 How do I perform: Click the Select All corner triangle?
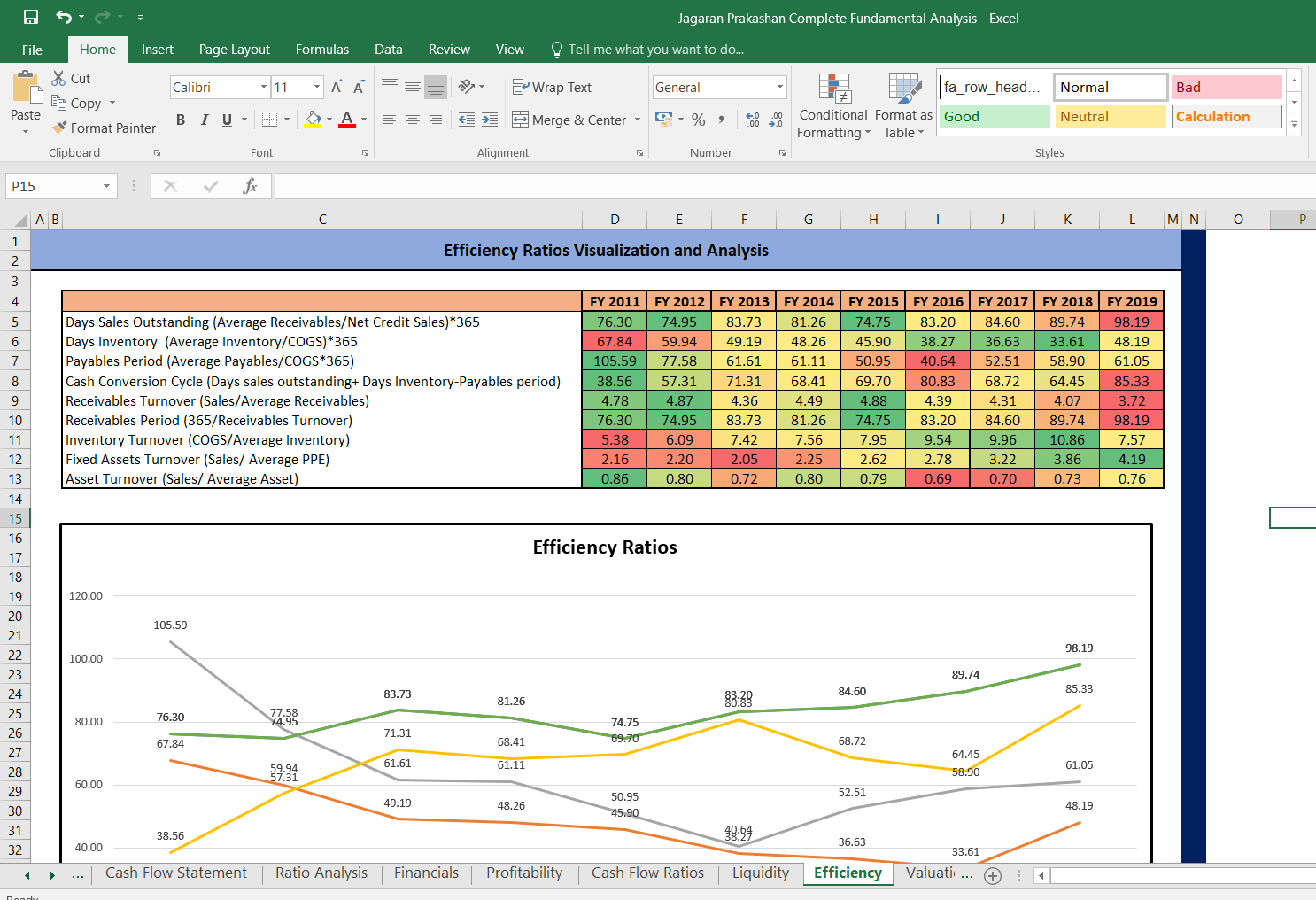click(20, 220)
